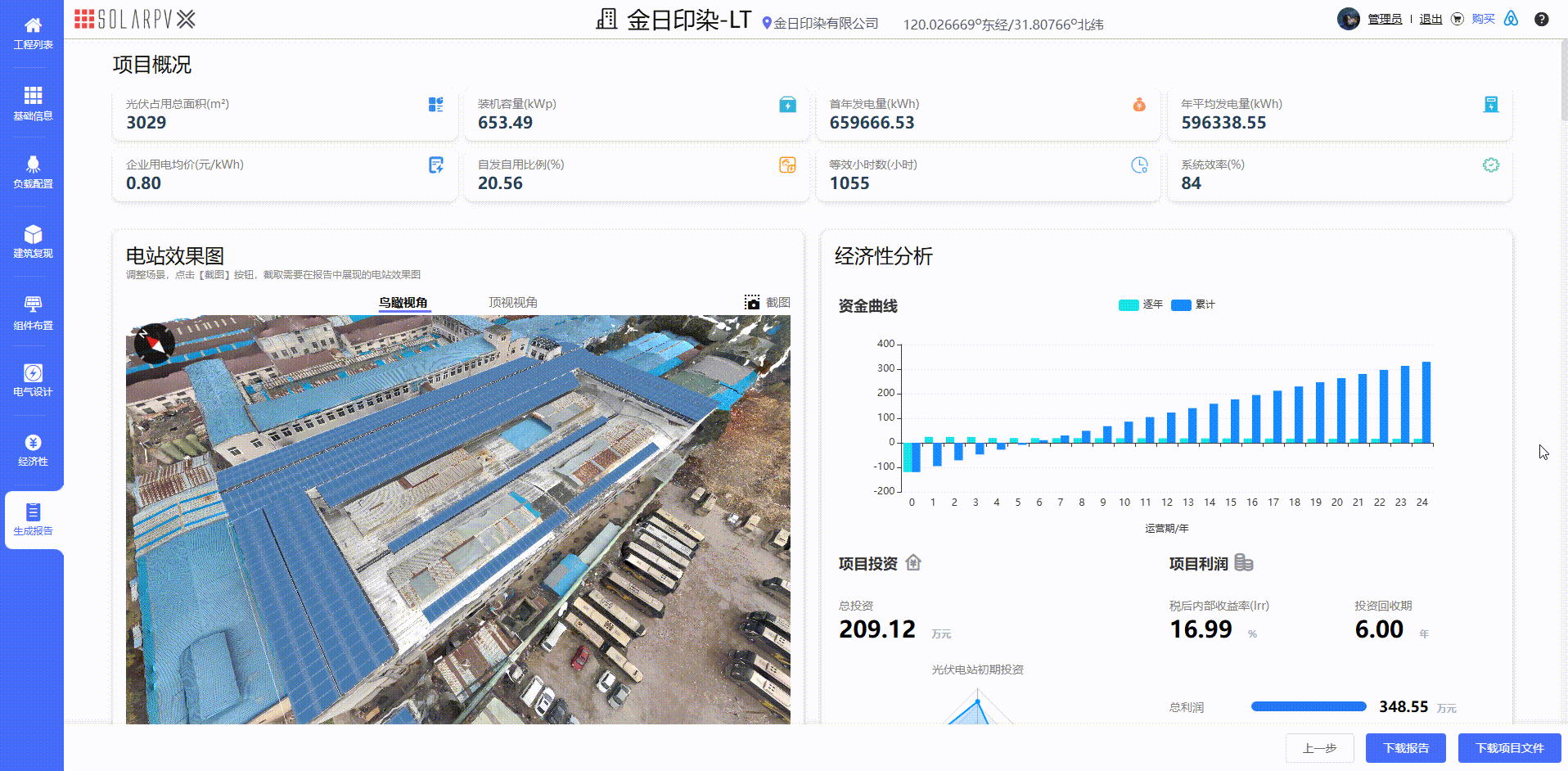Screen dimensions: 1568x771
Task: Open 负载配置 in the sidebar
Action: point(33,172)
